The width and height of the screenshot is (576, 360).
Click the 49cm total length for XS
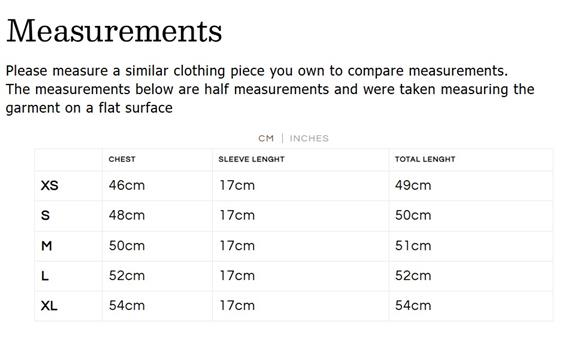[413, 186]
